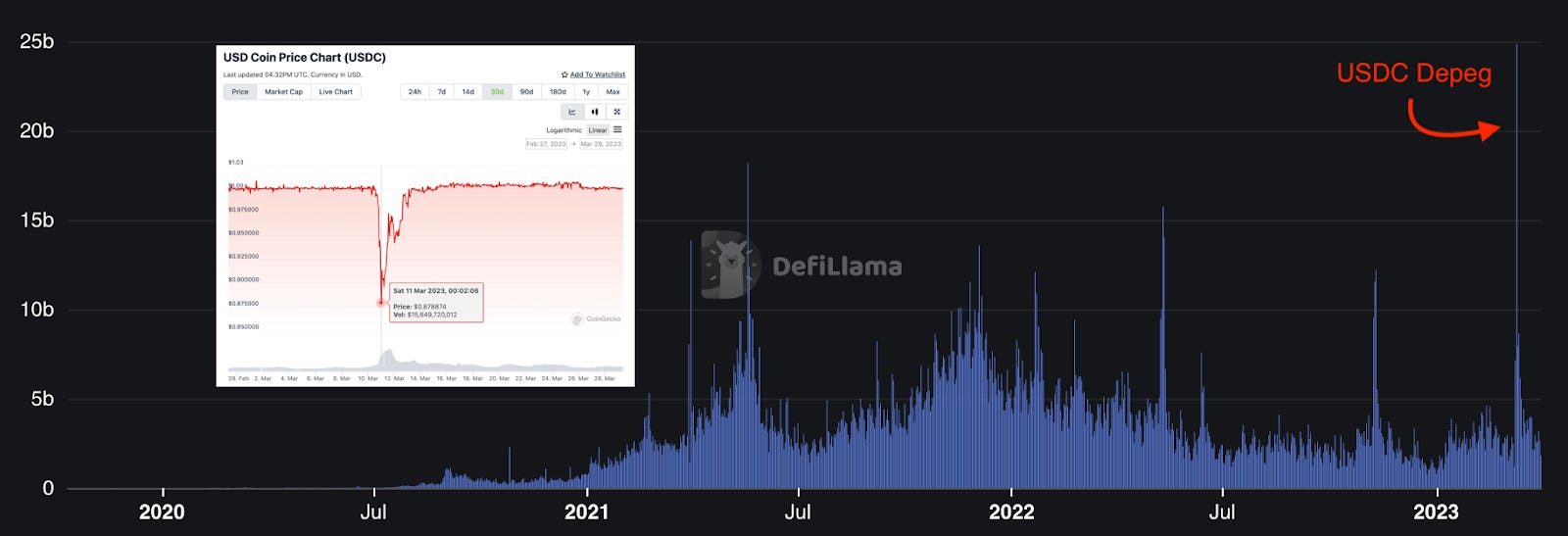Switch to the Market Cap tab
Screen dimensions: 1568x536
coord(283,92)
